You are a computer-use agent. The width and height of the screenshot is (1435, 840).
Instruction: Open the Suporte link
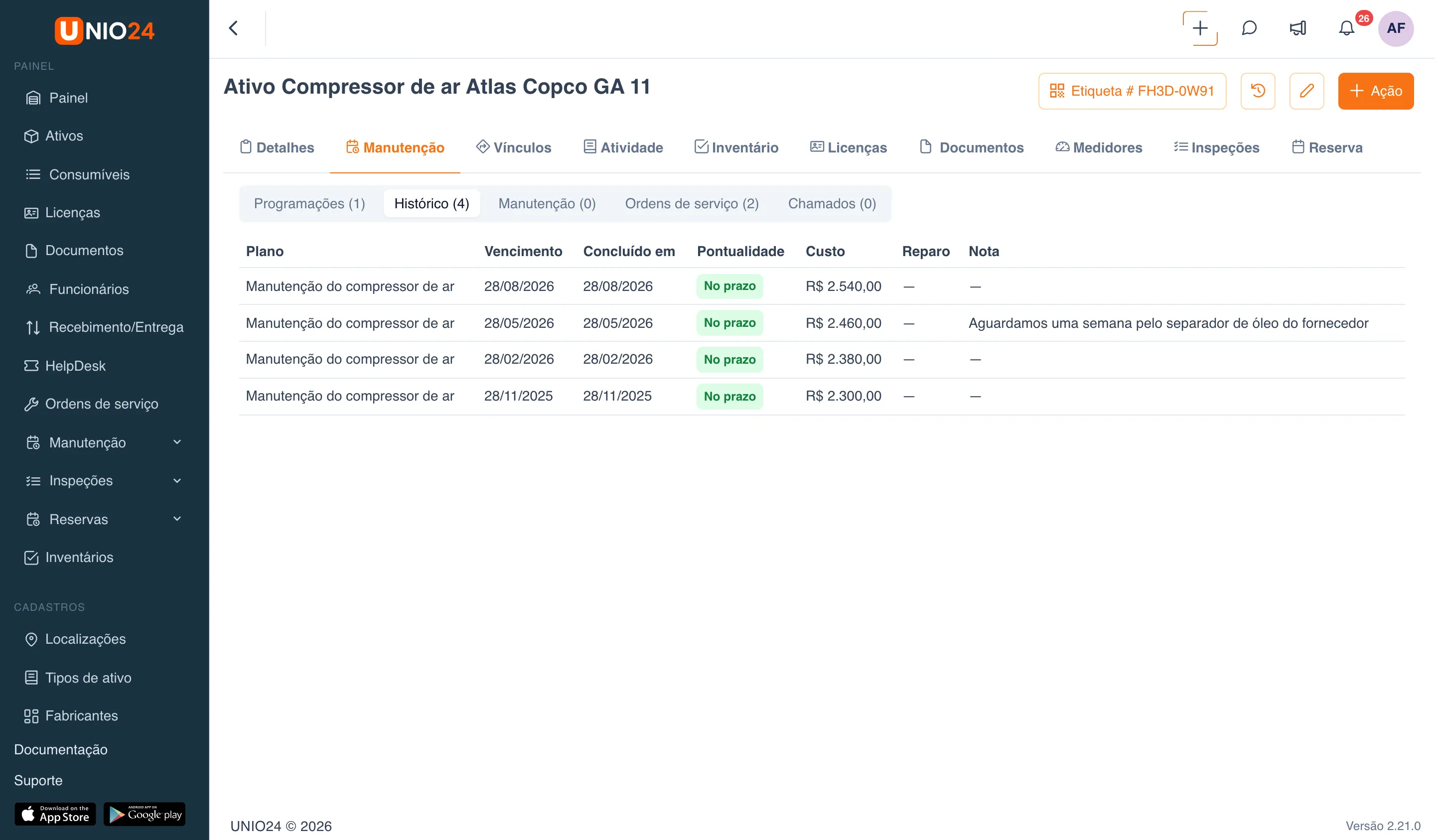coord(38,780)
